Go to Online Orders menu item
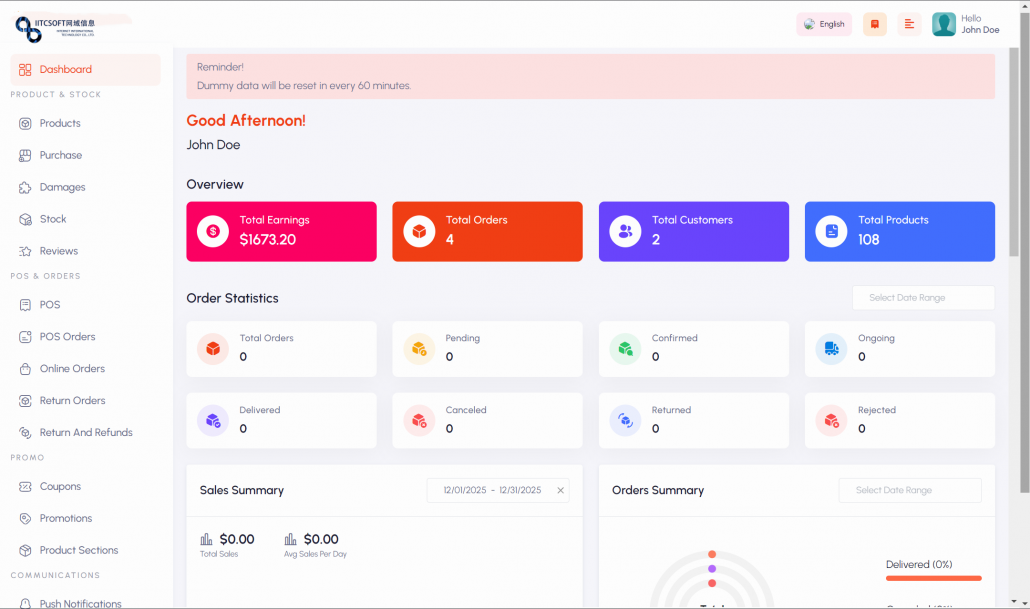 click(72, 369)
